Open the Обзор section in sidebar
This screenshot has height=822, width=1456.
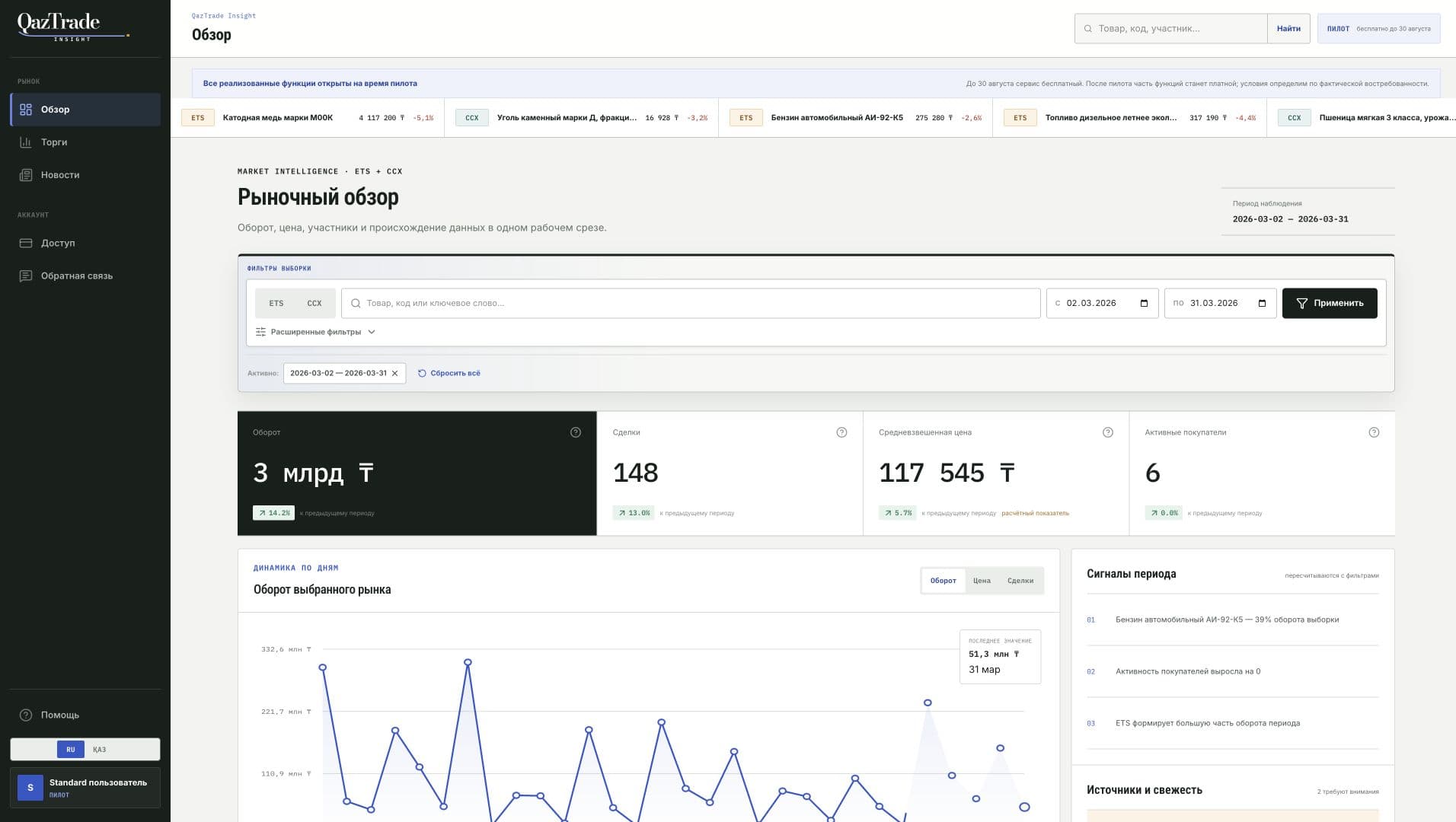85,110
